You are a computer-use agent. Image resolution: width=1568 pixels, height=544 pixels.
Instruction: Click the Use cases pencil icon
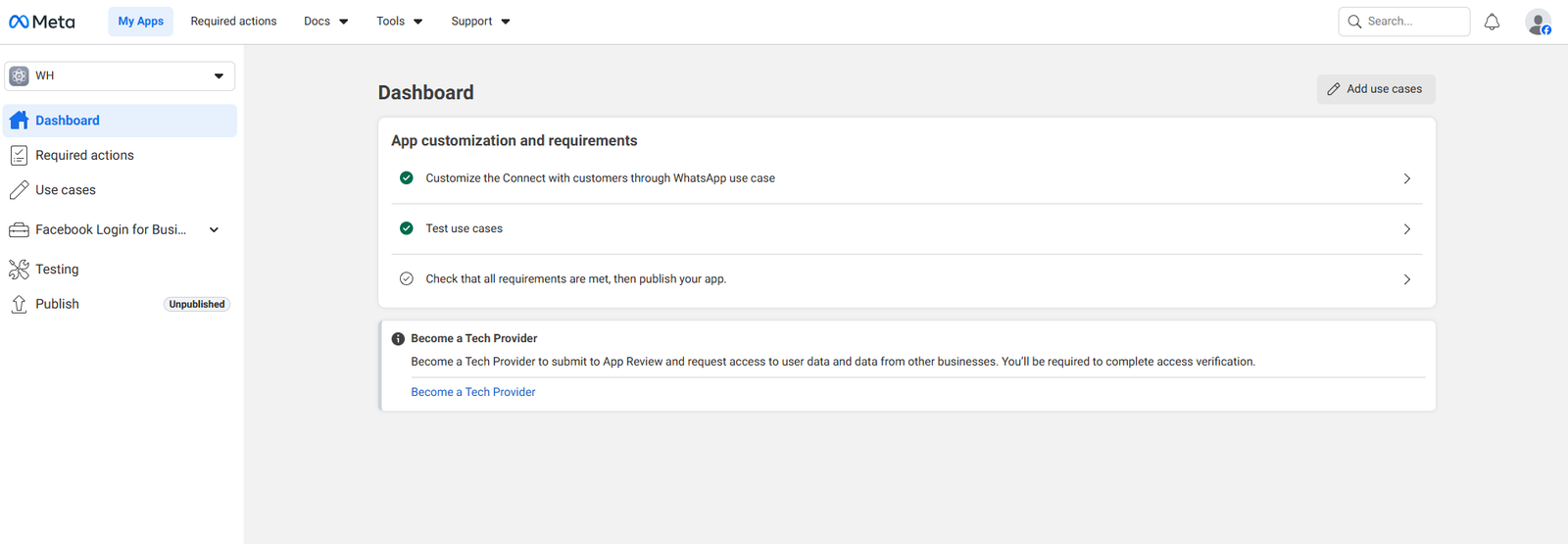[19, 190]
